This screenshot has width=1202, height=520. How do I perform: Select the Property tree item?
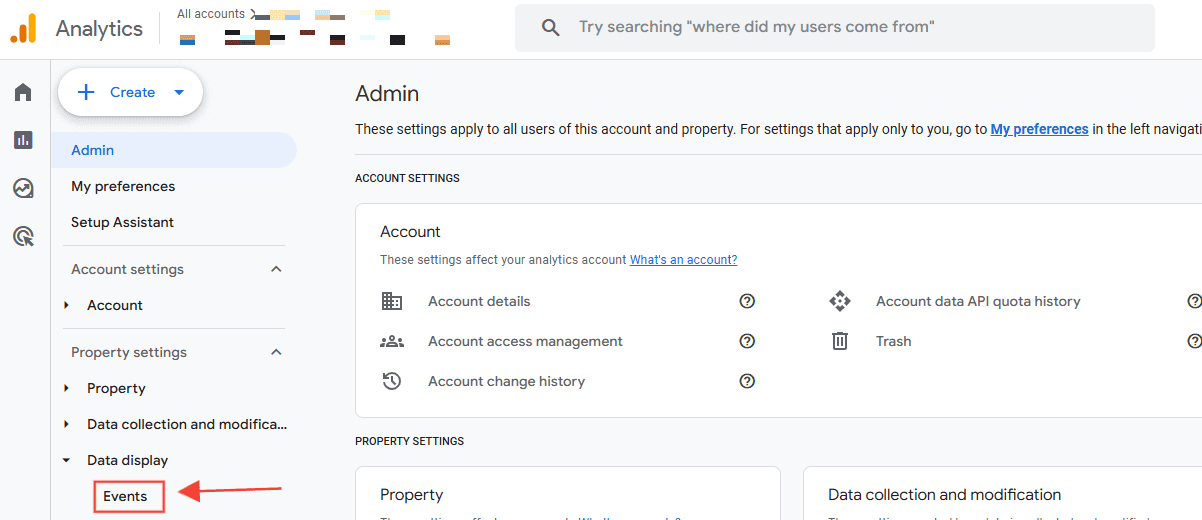pyautogui.click(x=116, y=388)
